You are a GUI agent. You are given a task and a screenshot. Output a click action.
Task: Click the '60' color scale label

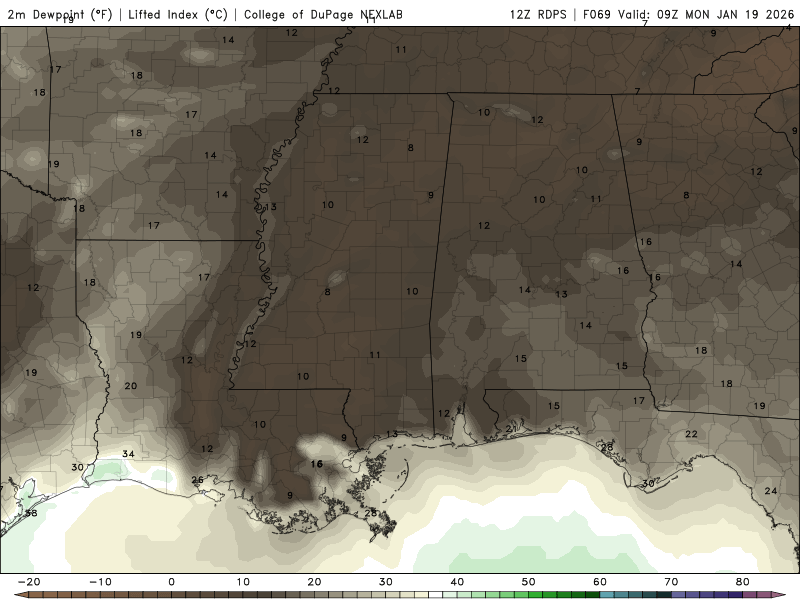(x=600, y=582)
